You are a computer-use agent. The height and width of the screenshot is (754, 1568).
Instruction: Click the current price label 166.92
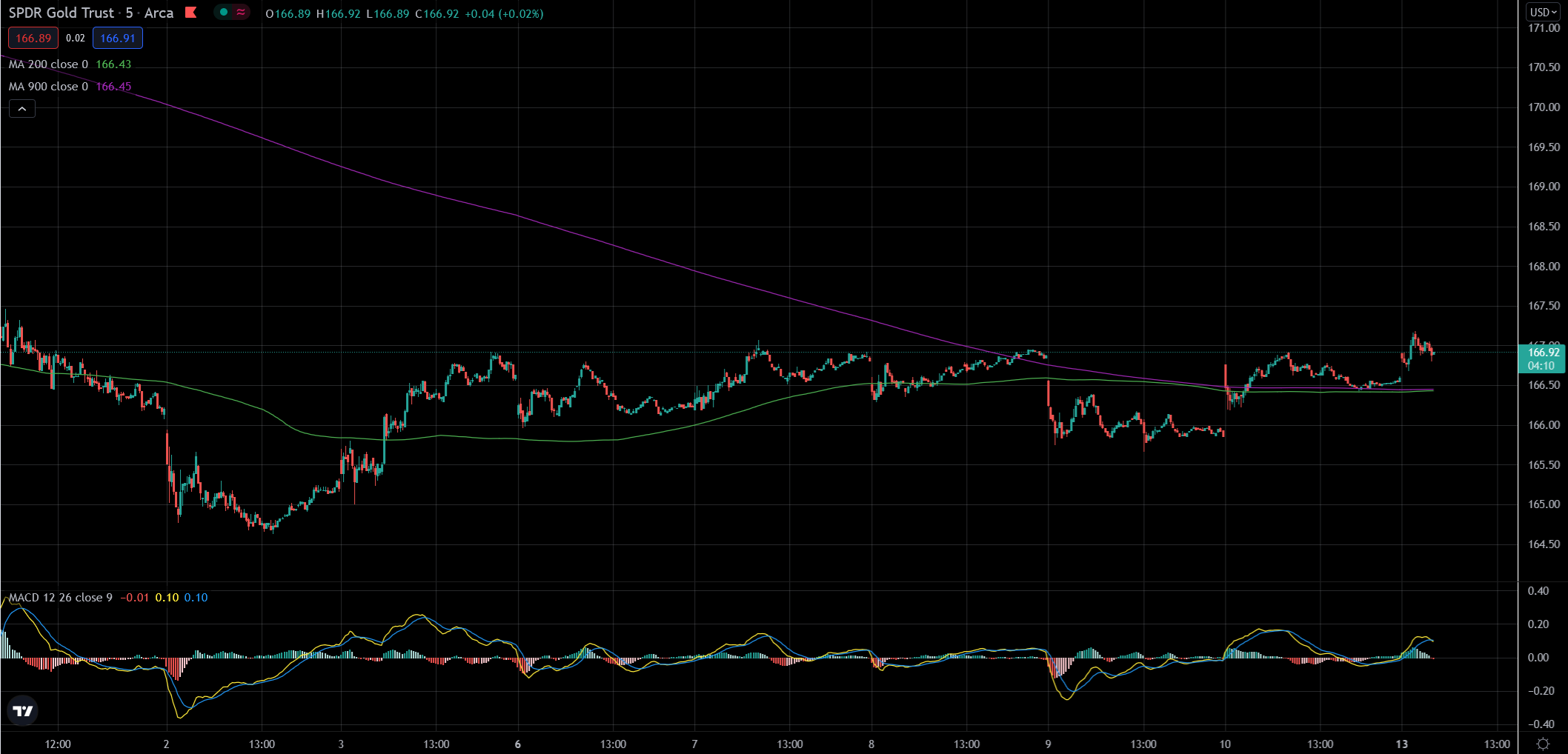point(1544,353)
